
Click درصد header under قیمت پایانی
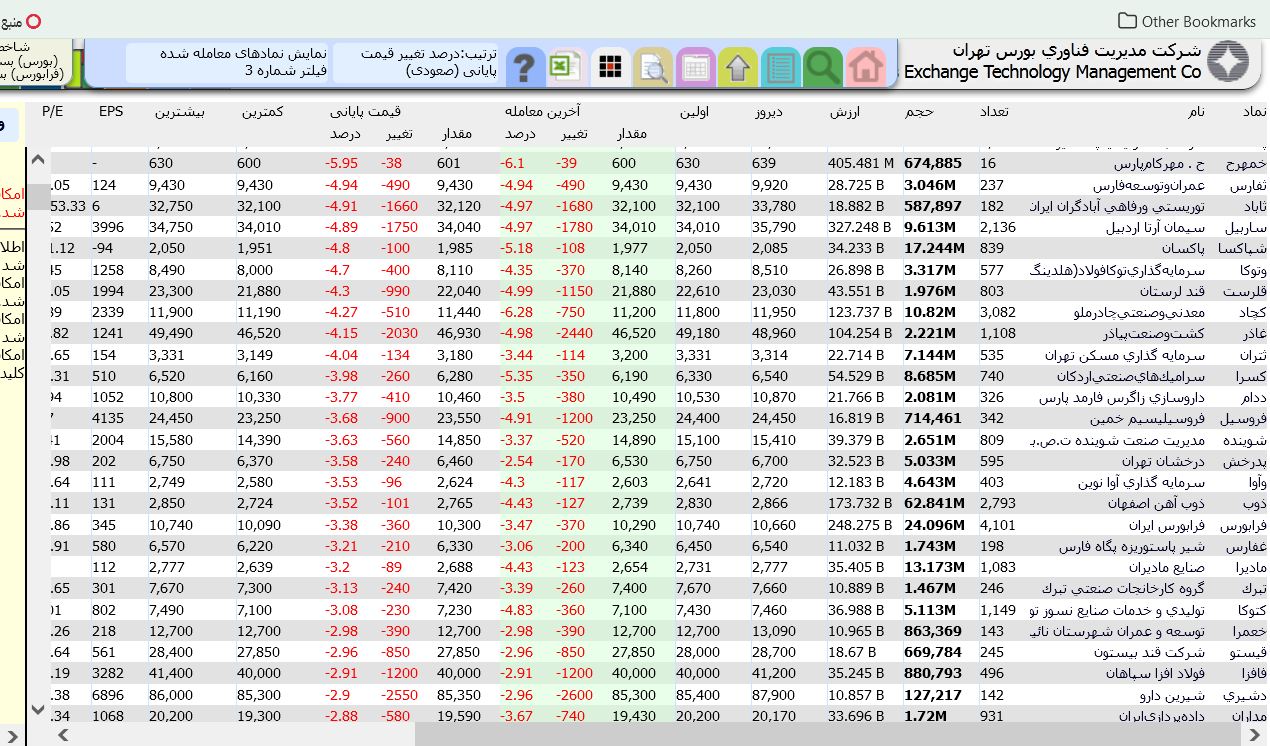pyautogui.click(x=345, y=134)
